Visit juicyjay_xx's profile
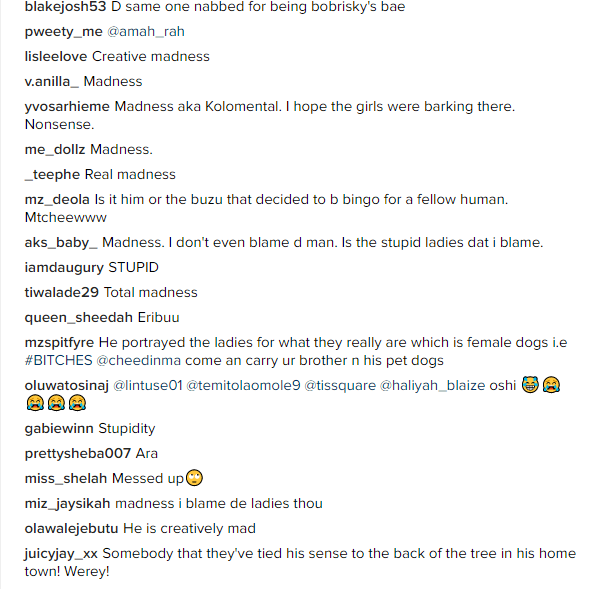 tap(61, 553)
